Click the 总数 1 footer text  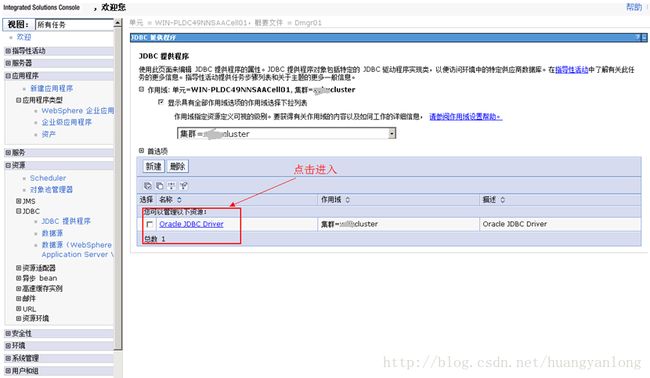click(x=154, y=239)
